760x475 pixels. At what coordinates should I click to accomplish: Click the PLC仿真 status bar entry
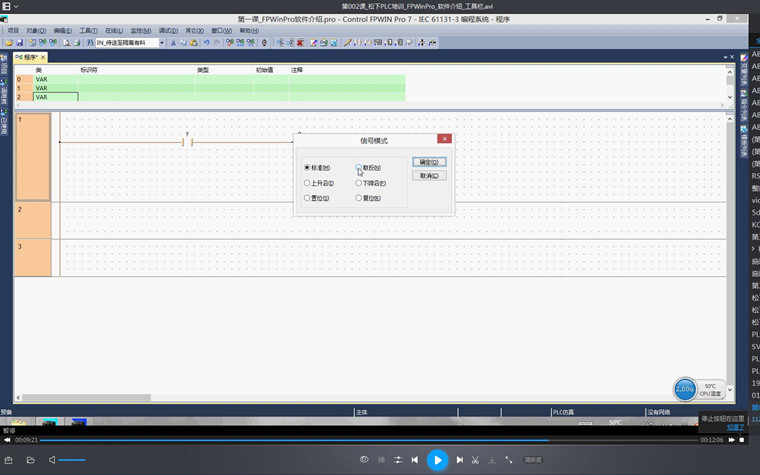(563, 412)
